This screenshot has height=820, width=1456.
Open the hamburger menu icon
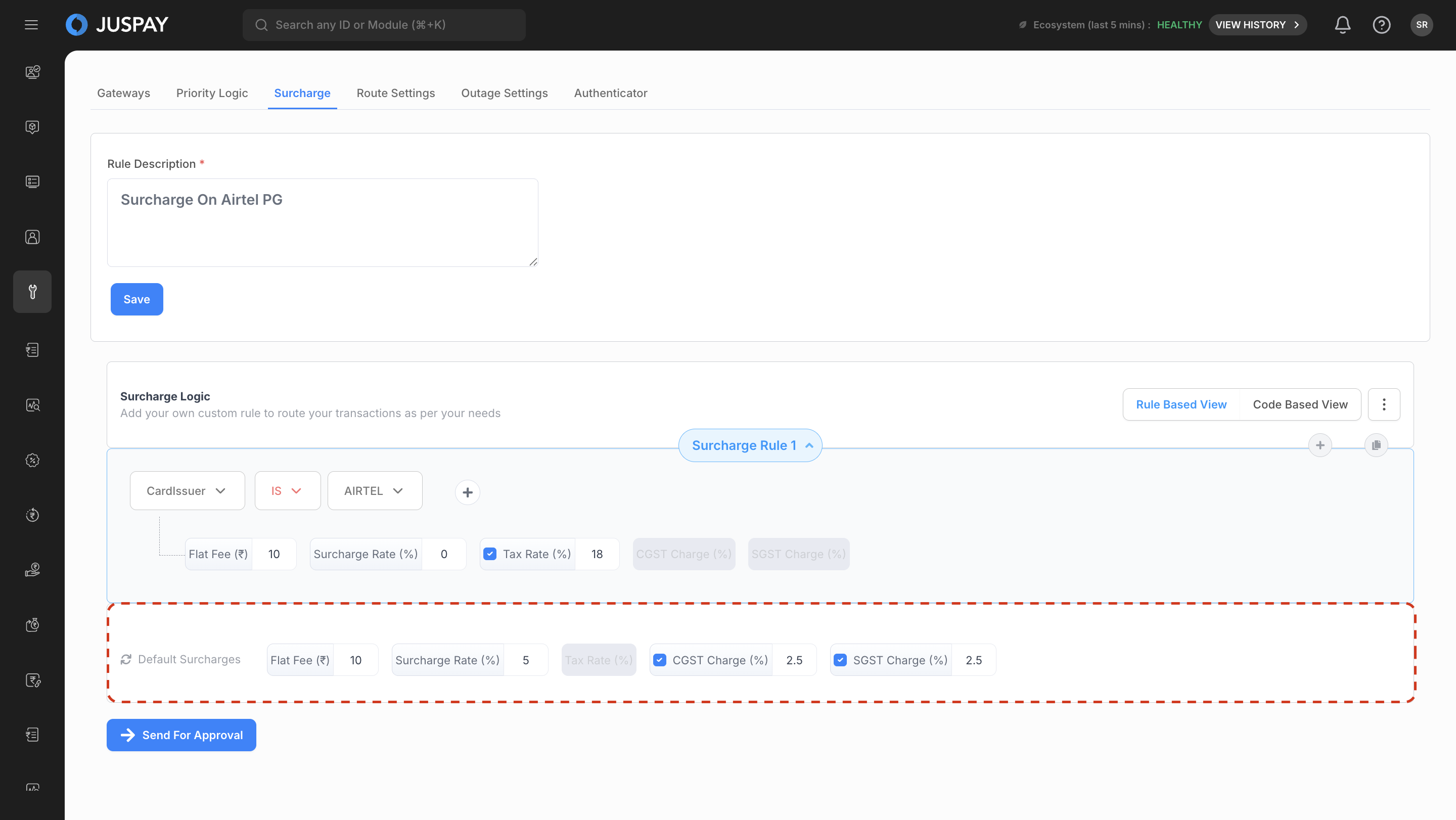coord(31,25)
